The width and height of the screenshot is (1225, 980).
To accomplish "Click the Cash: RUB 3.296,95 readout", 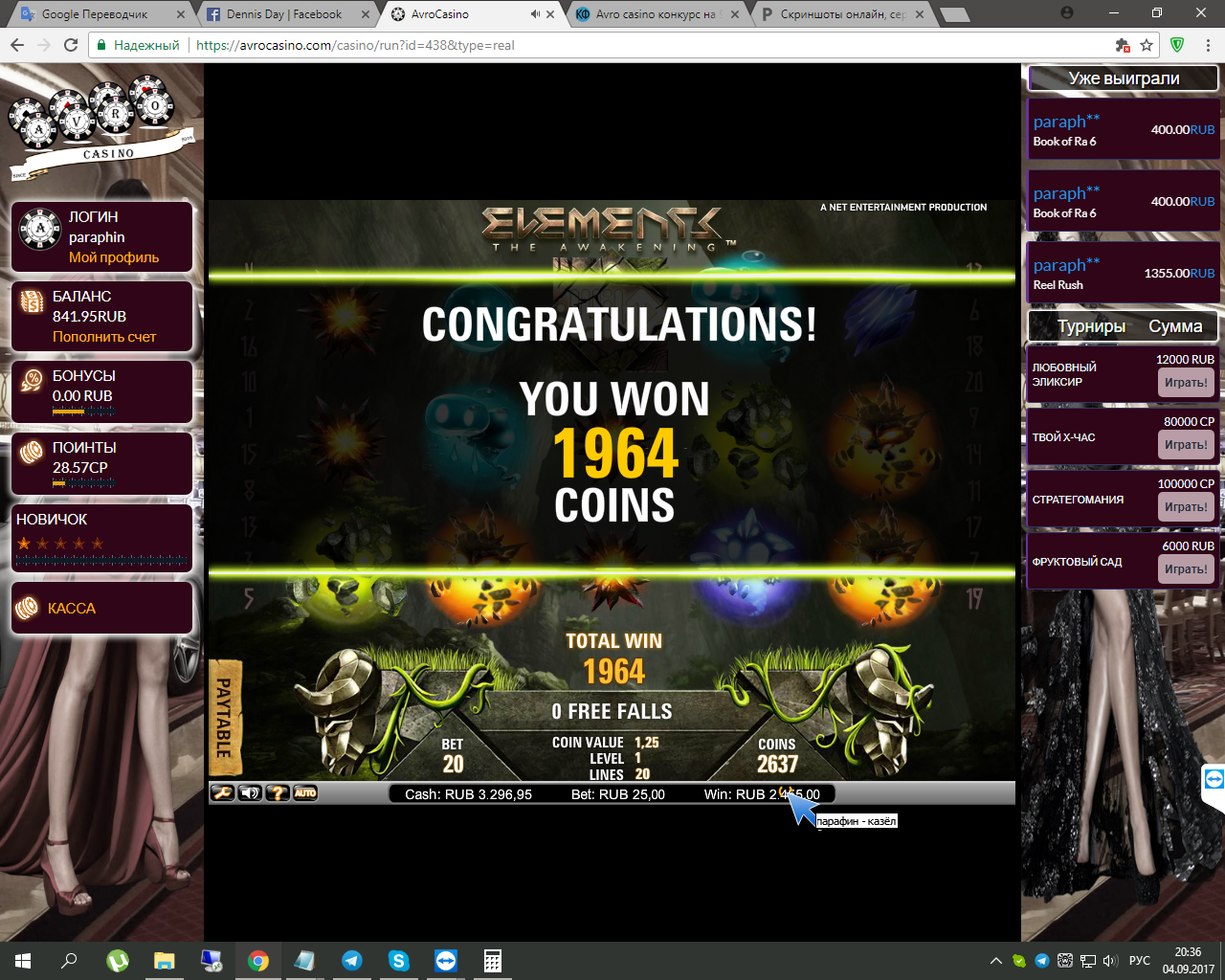I will click(x=468, y=794).
